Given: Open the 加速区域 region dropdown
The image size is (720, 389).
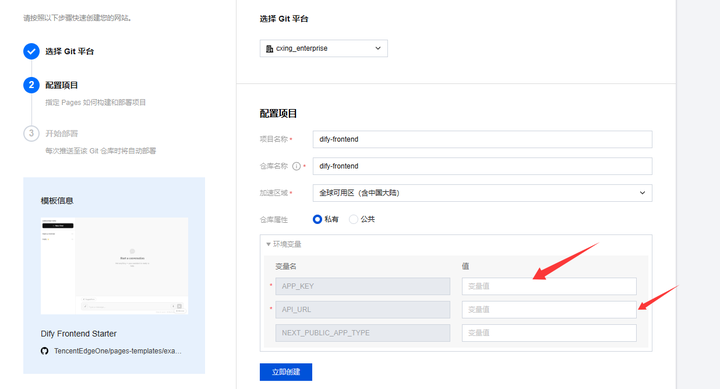Looking at the screenshot, I should [x=482, y=193].
